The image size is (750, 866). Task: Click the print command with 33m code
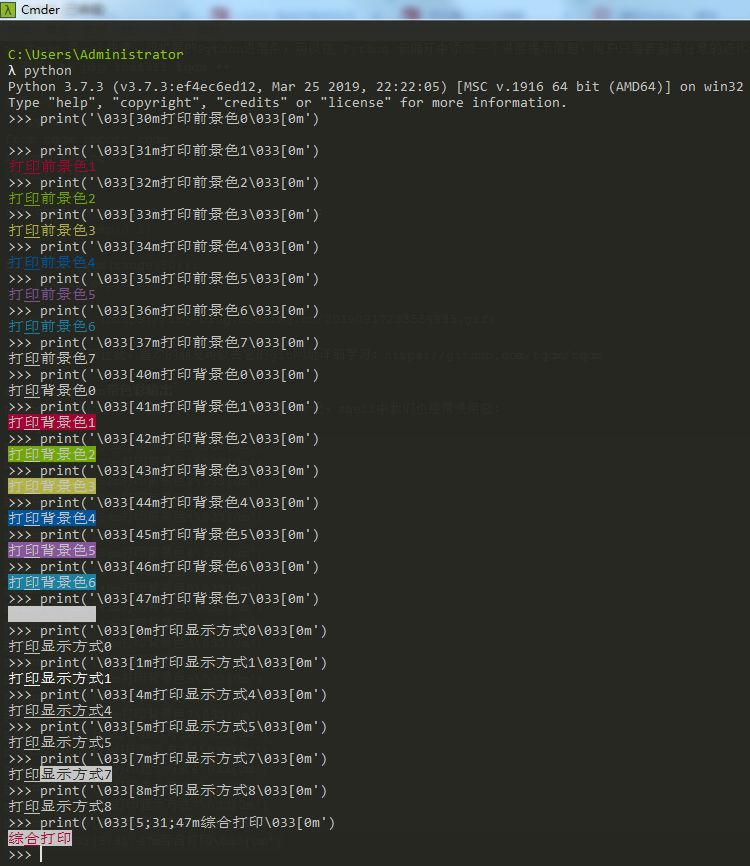click(x=163, y=215)
